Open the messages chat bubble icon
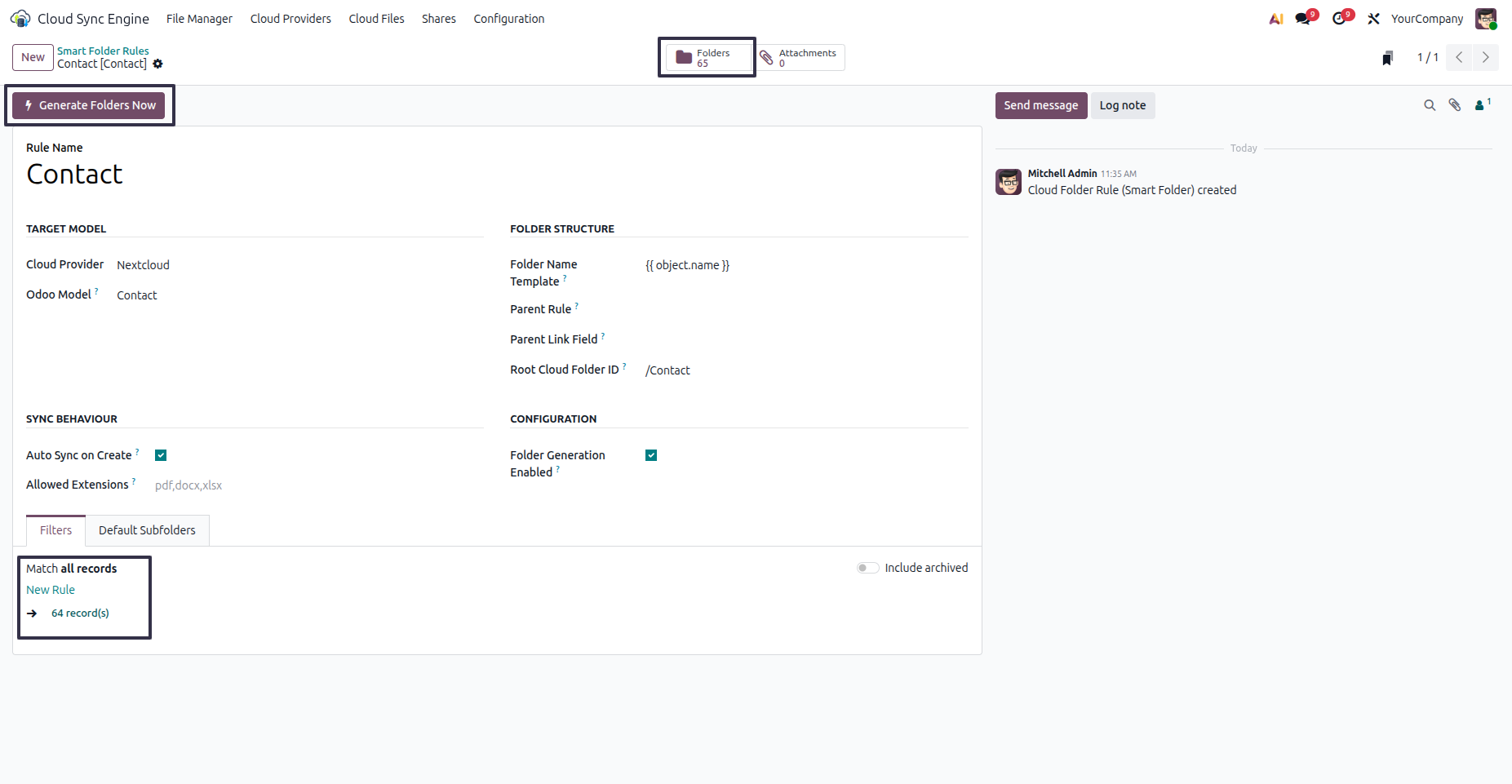 click(x=1303, y=19)
